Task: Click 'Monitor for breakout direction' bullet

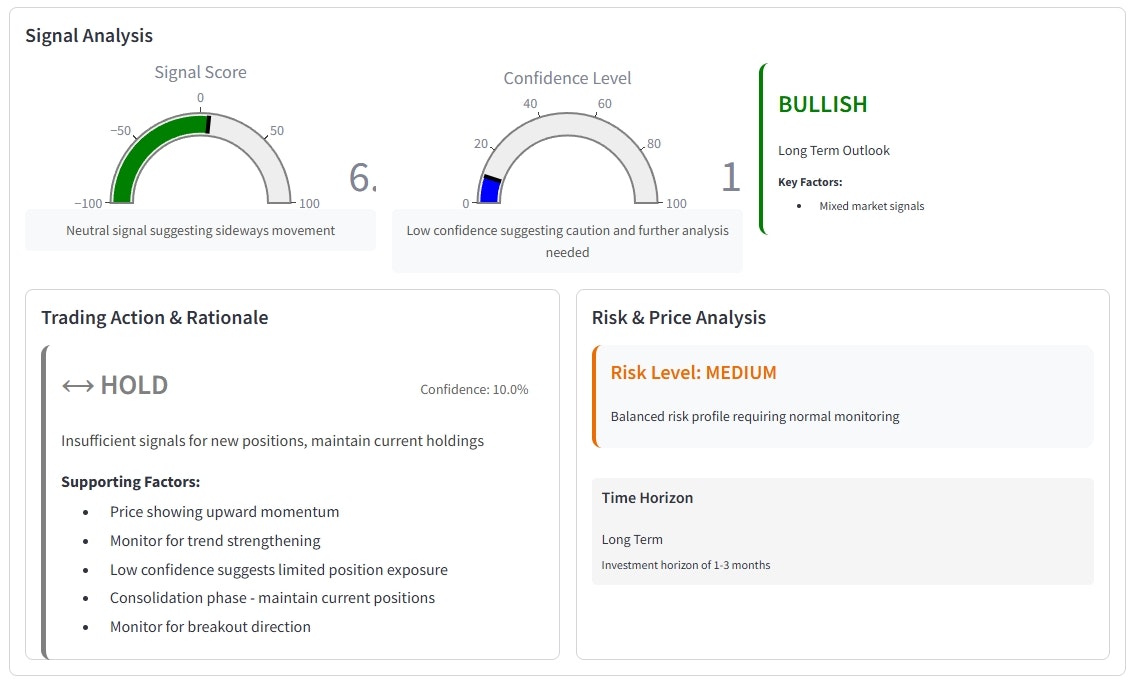Action: 210,627
